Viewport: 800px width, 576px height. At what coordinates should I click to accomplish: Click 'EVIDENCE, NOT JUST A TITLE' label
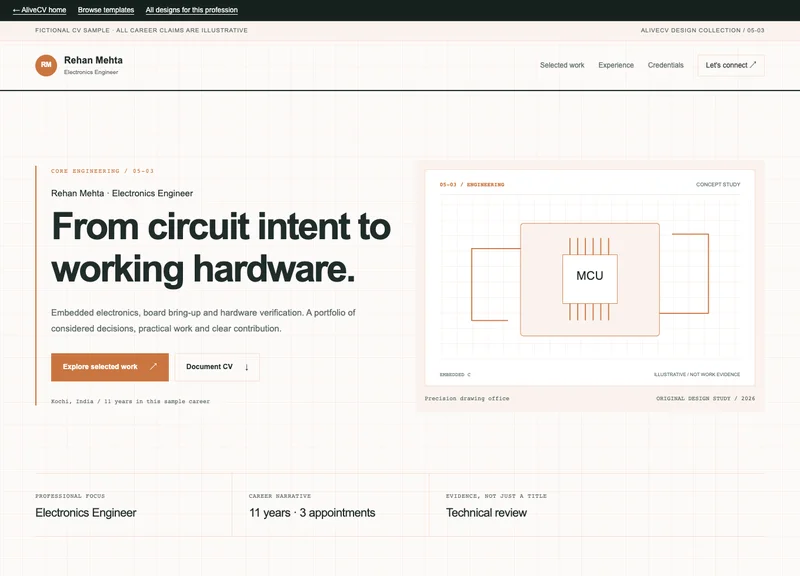click(x=496, y=496)
